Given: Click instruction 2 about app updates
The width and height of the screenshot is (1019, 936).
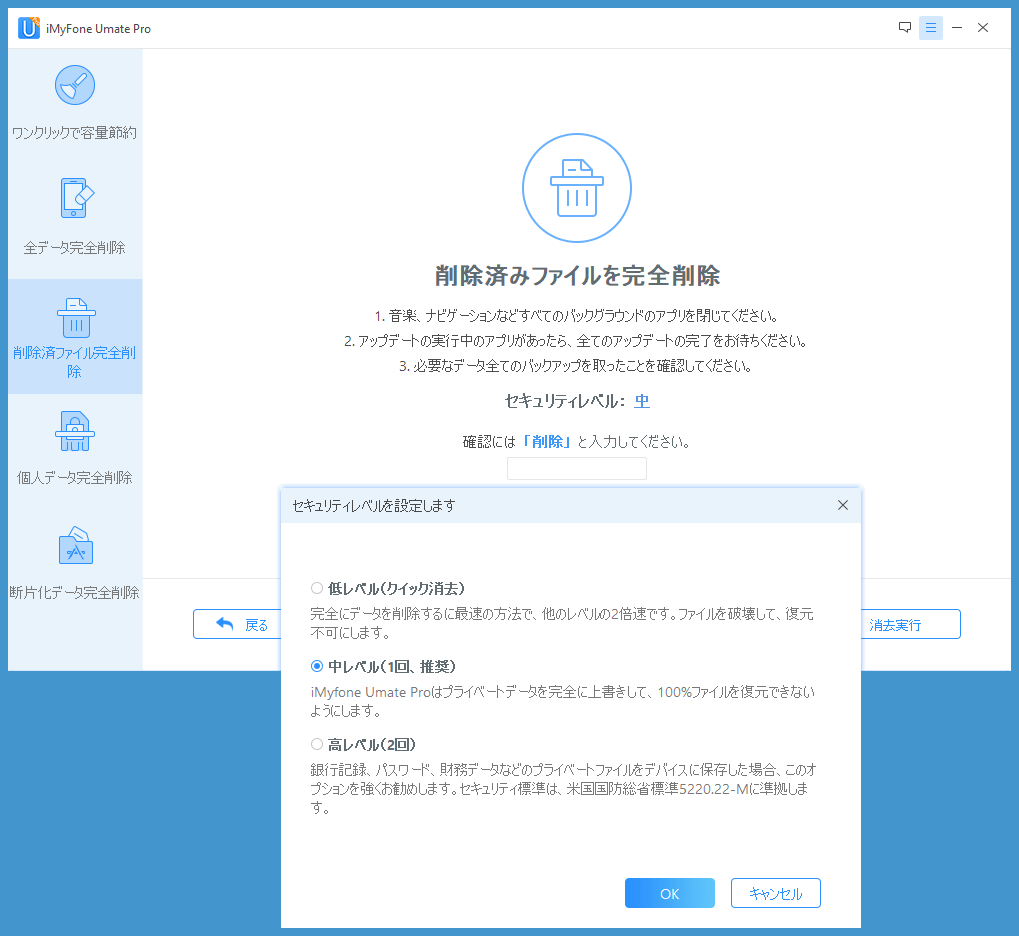Looking at the screenshot, I should point(575,341).
